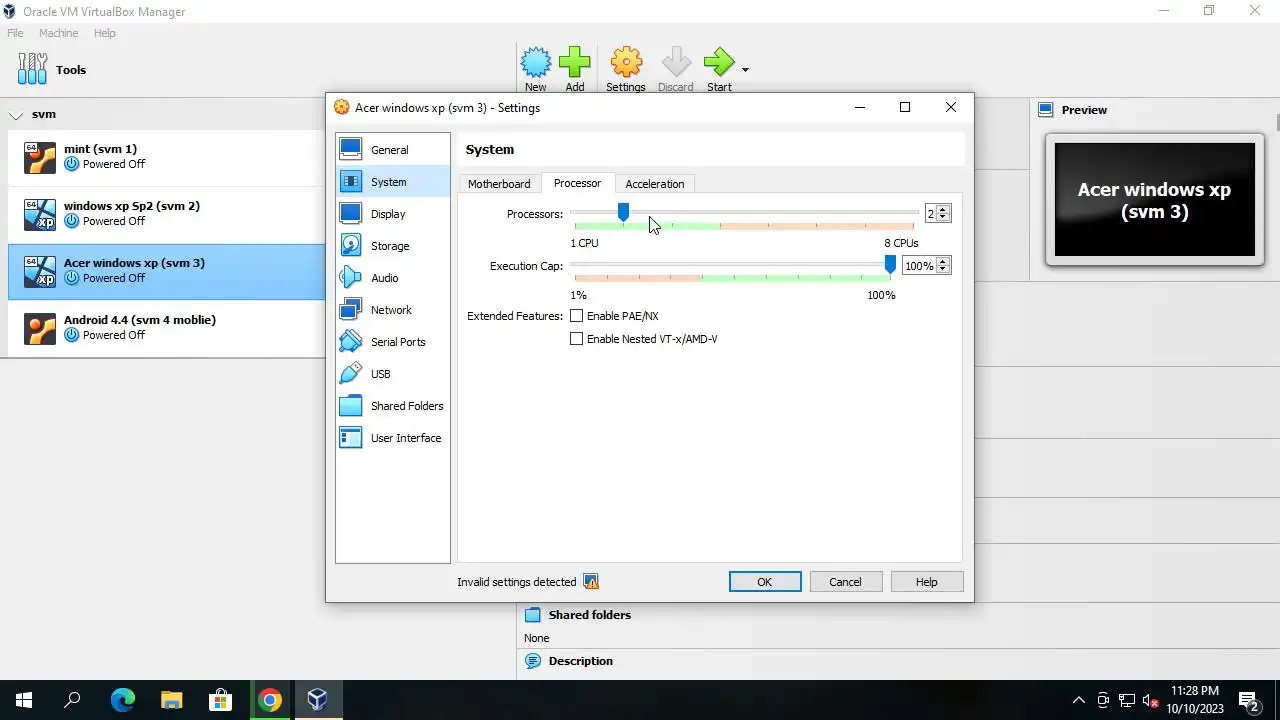
Task: Select the Acer windows xp (svm 3) machine
Action: (167, 271)
